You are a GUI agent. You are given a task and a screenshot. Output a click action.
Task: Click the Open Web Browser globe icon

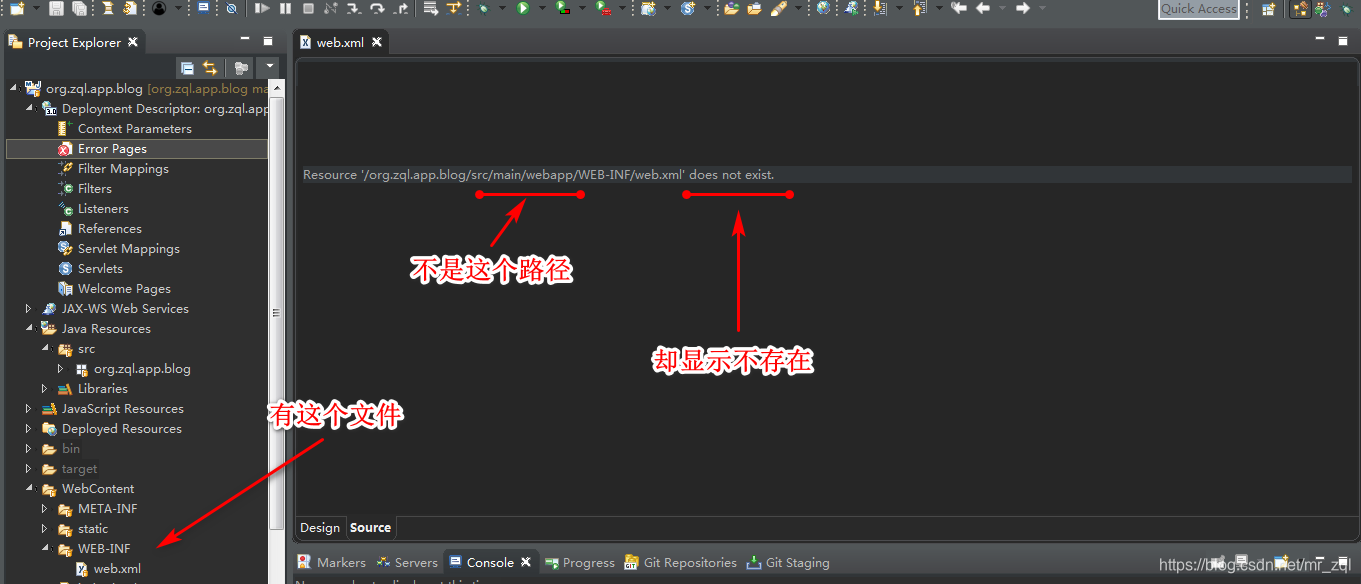[x=823, y=8]
